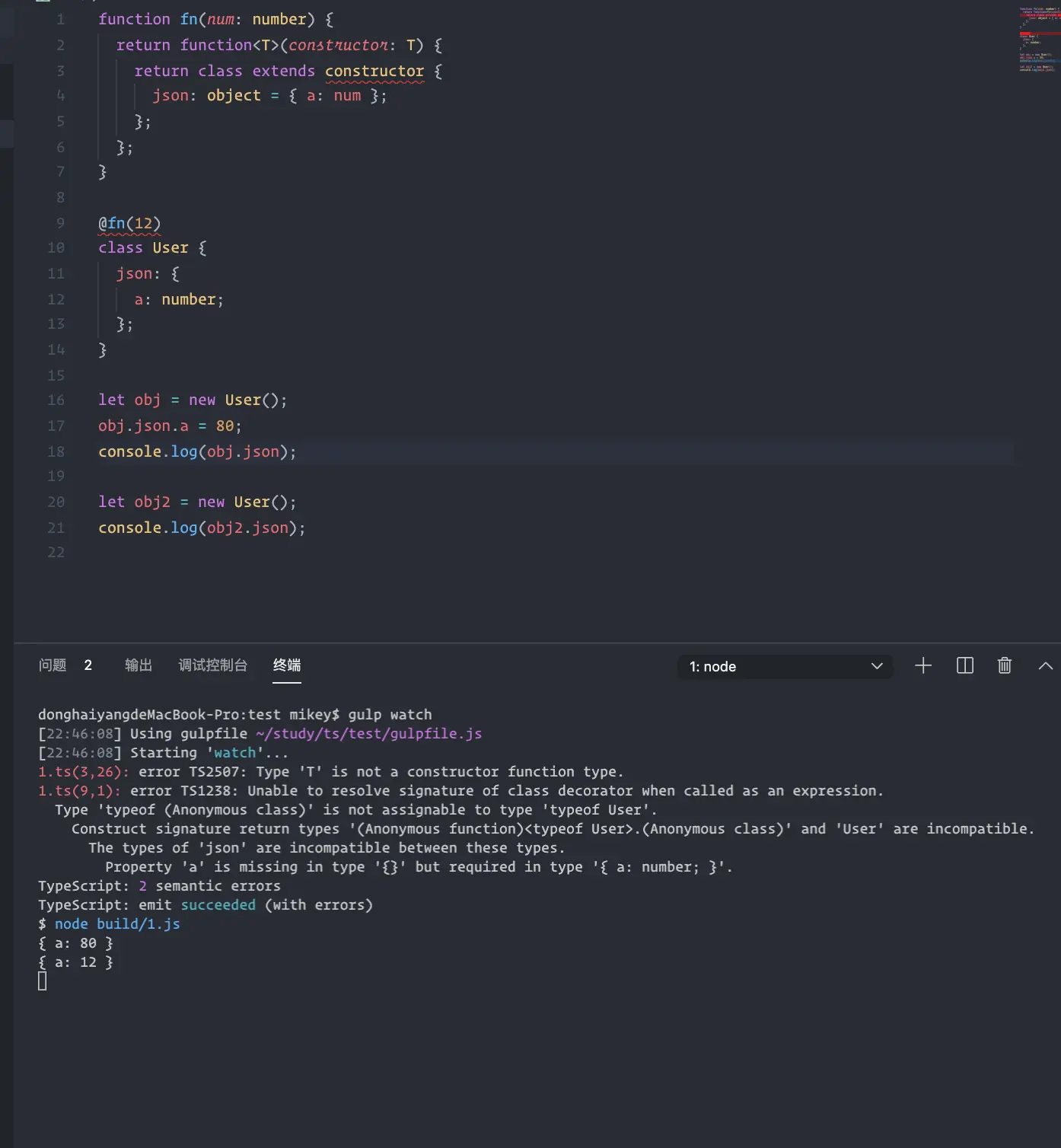
Task: Follow the ~/study/ts/test/gulpfile.js path link
Action: 368,733
